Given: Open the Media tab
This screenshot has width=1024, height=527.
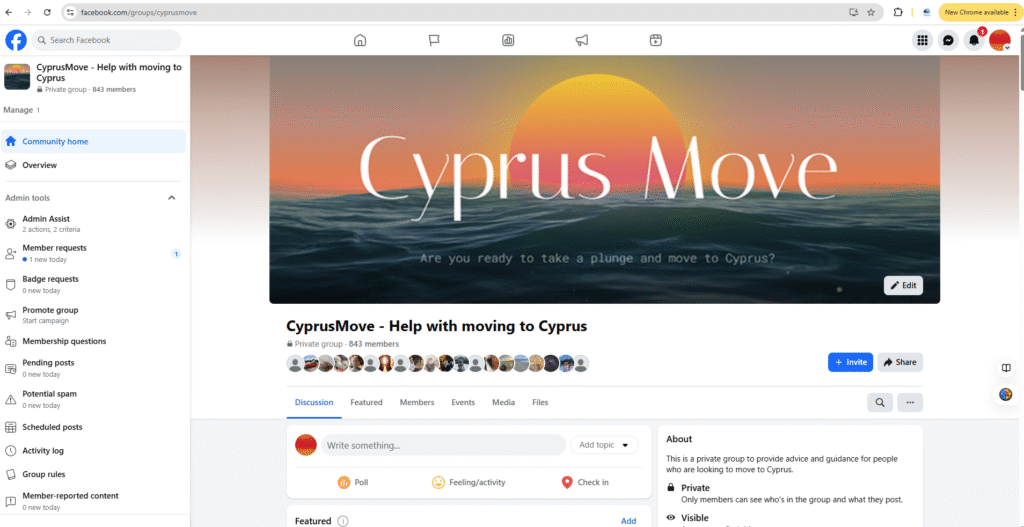Looking at the screenshot, I should pyautogui.click(x=504, y=402).
